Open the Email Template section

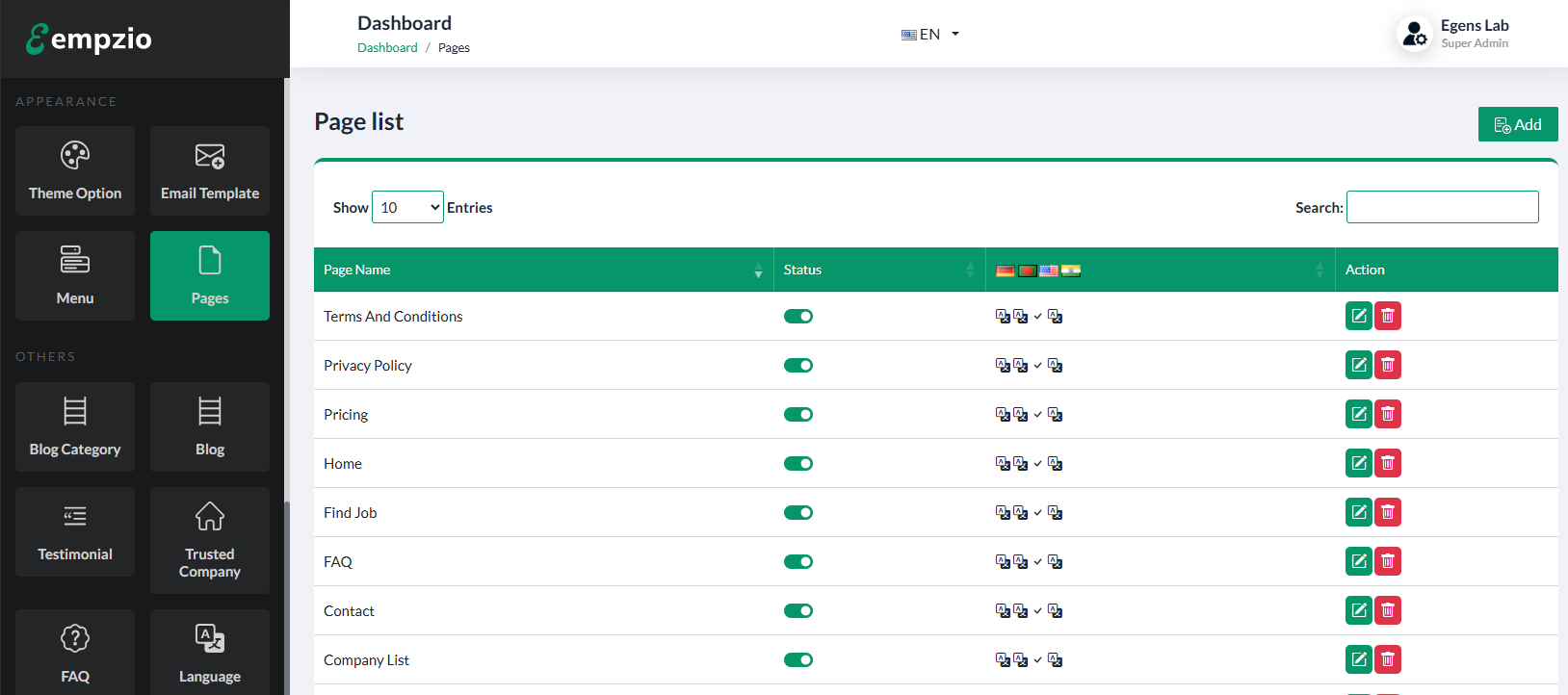click(x=210, y=171)
